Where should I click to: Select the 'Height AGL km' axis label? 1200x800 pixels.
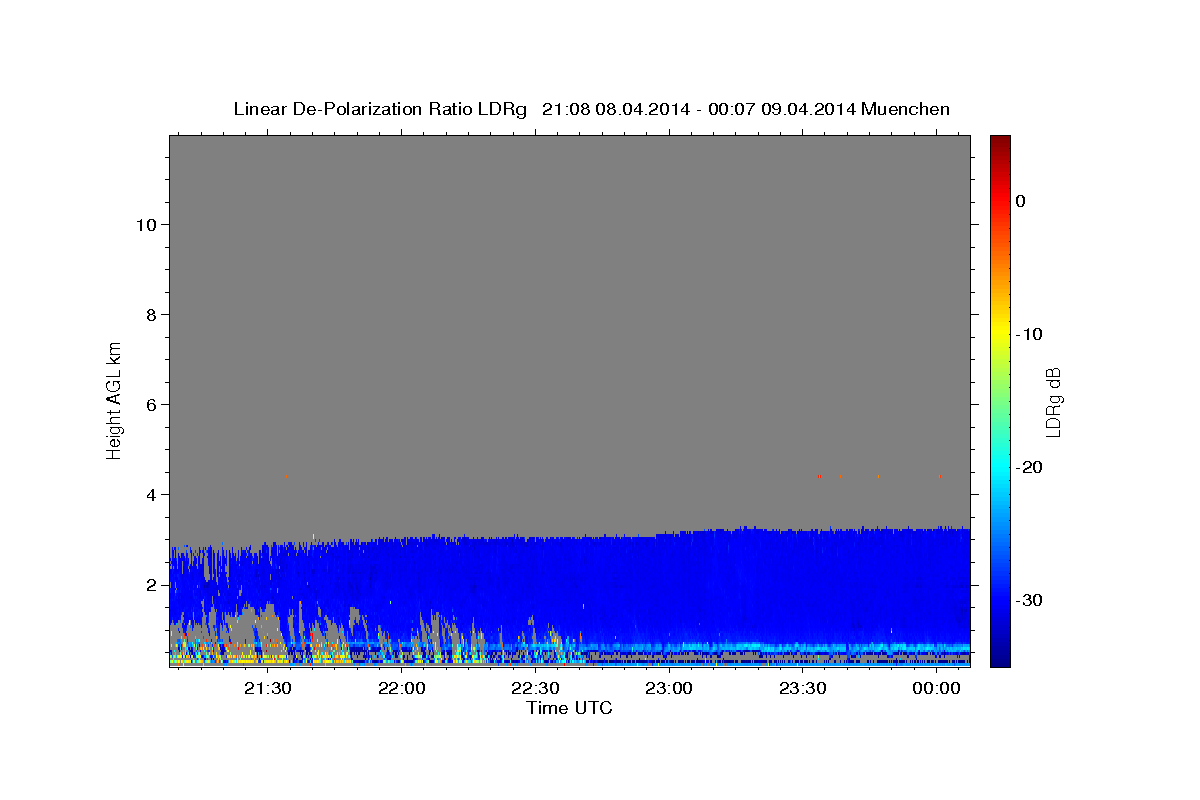[x=115, y=400]
